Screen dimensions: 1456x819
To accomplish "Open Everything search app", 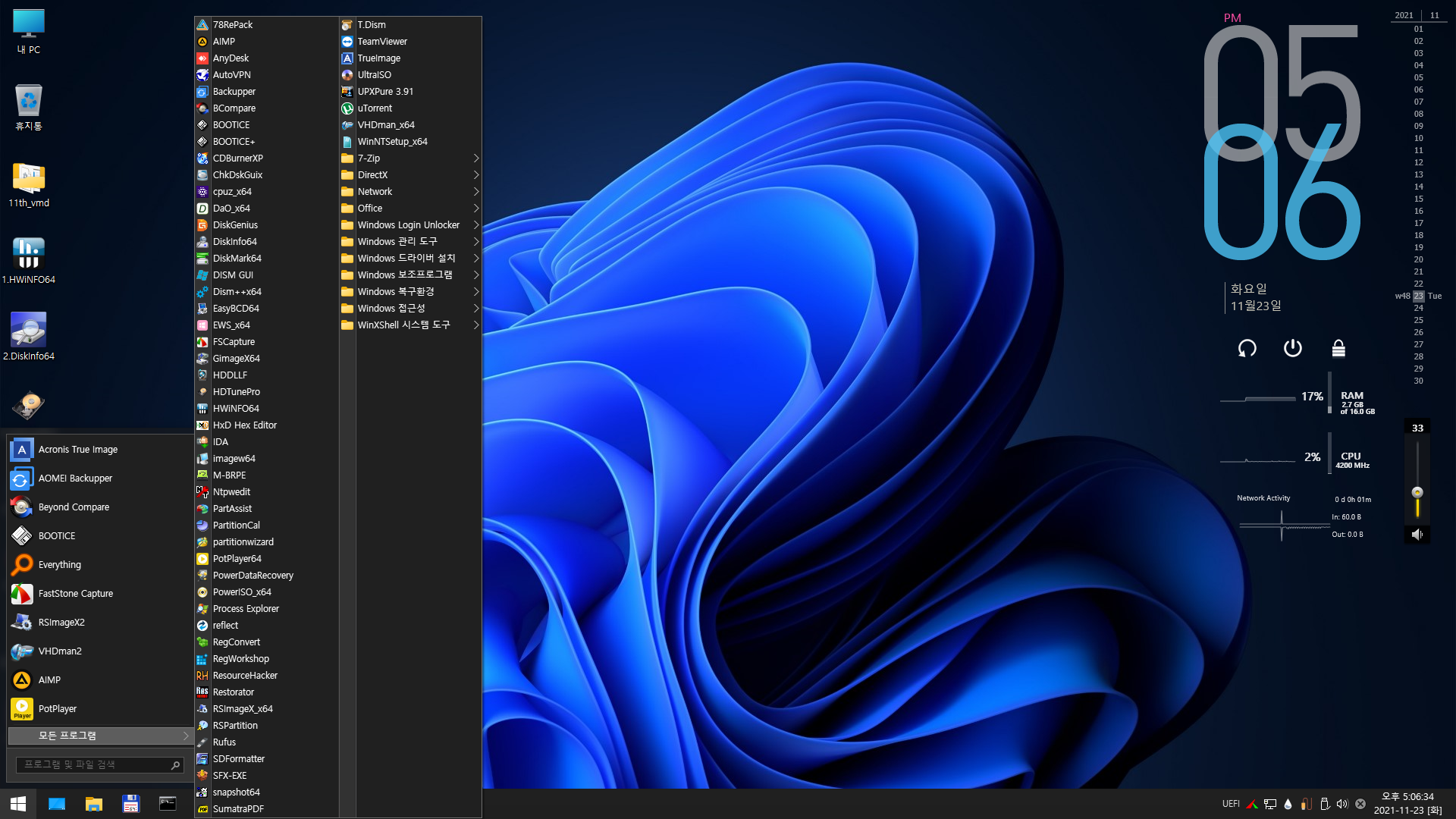I will pyautogui.click(x=100, y=565).
